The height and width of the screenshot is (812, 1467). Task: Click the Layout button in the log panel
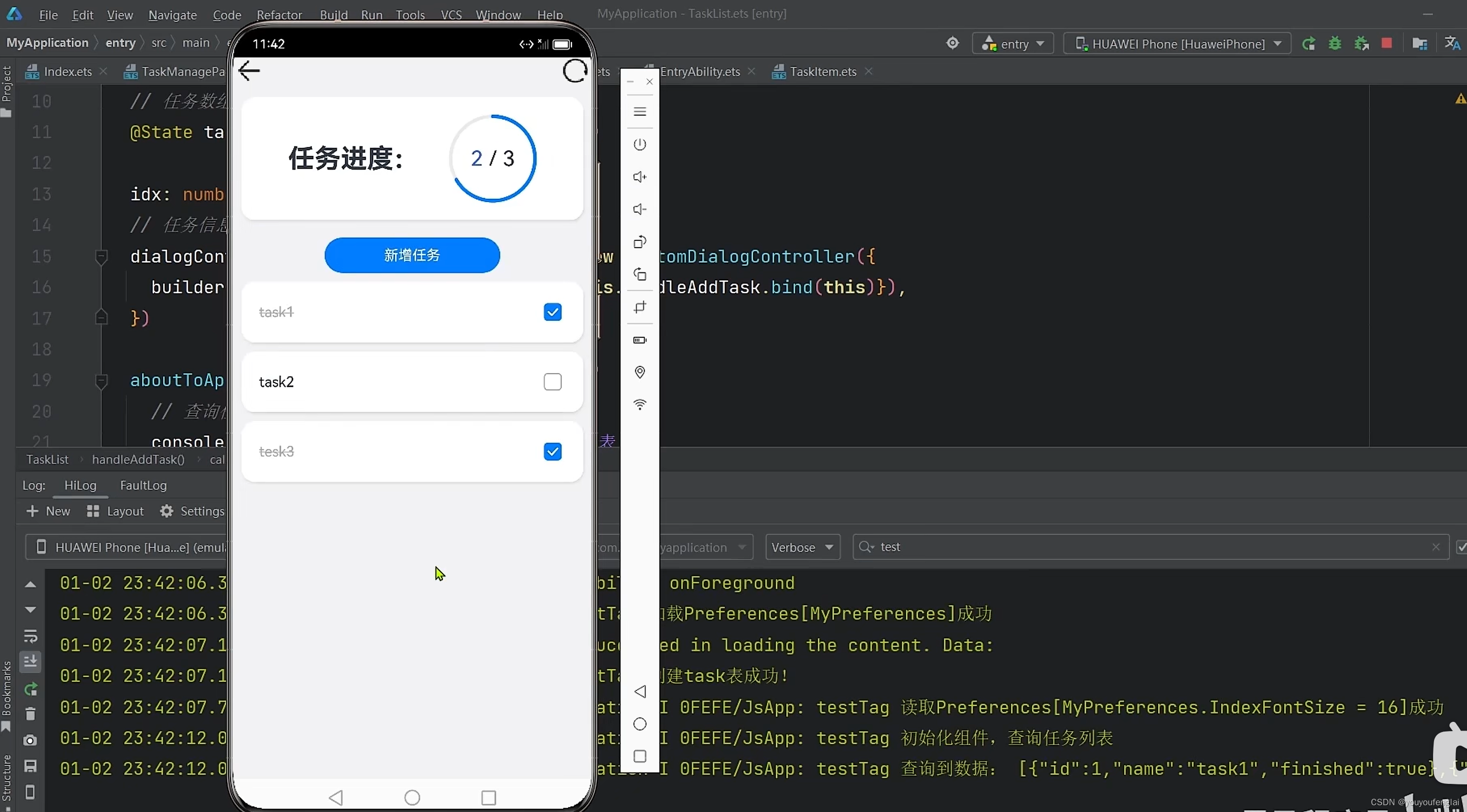[115, 511]
